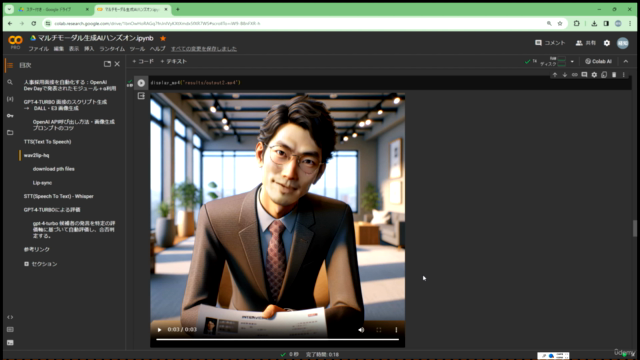The height and width of the screenshot is (360, 640).
Task: Go to 参考リンク section
Action: click(36, 249)
